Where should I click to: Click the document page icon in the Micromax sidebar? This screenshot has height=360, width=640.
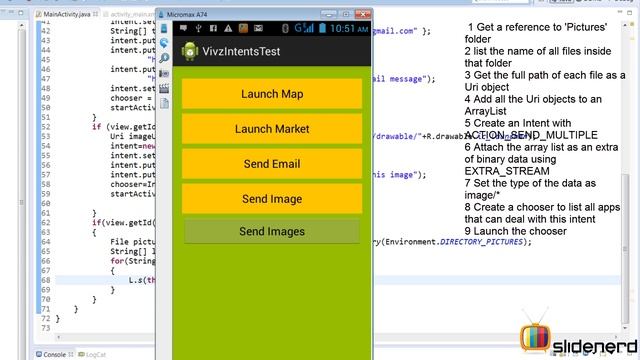[164, 103]
